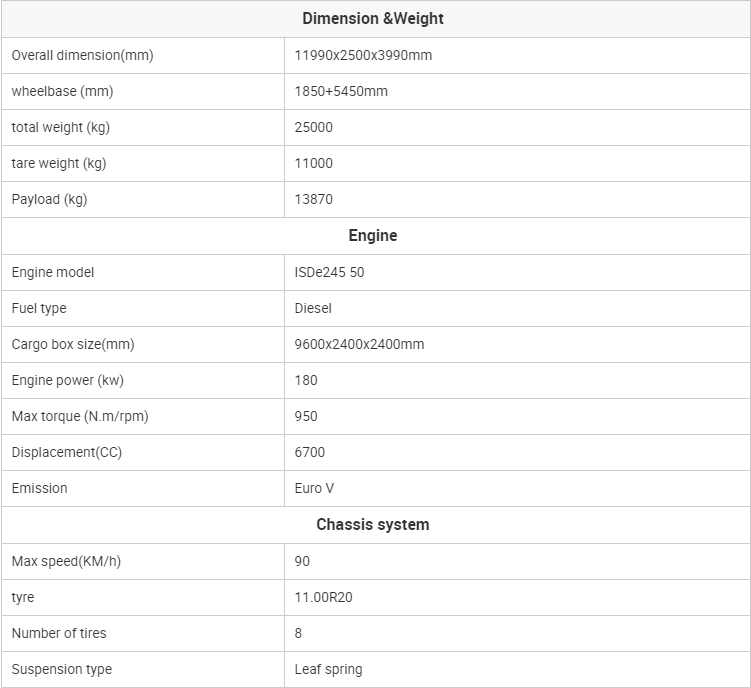Click the Chassis system section header
Screen dimensions: 751x688
(x=373, y=525)
